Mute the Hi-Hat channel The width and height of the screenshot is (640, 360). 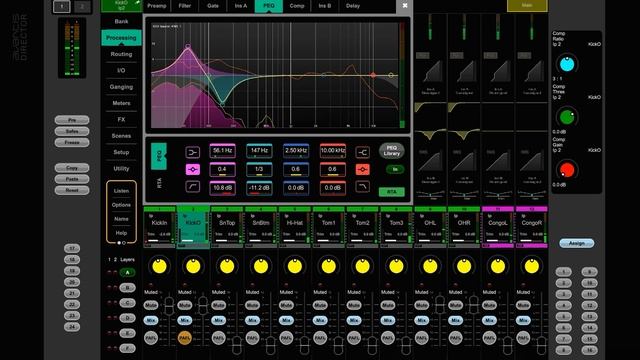(x=286, y=305)
